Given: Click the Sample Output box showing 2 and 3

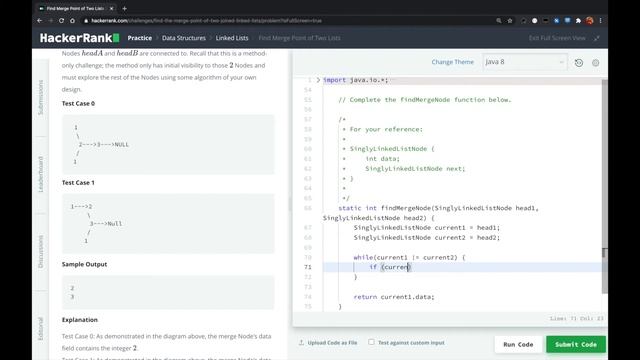Looking at the screenshot, I should point(168,292).
